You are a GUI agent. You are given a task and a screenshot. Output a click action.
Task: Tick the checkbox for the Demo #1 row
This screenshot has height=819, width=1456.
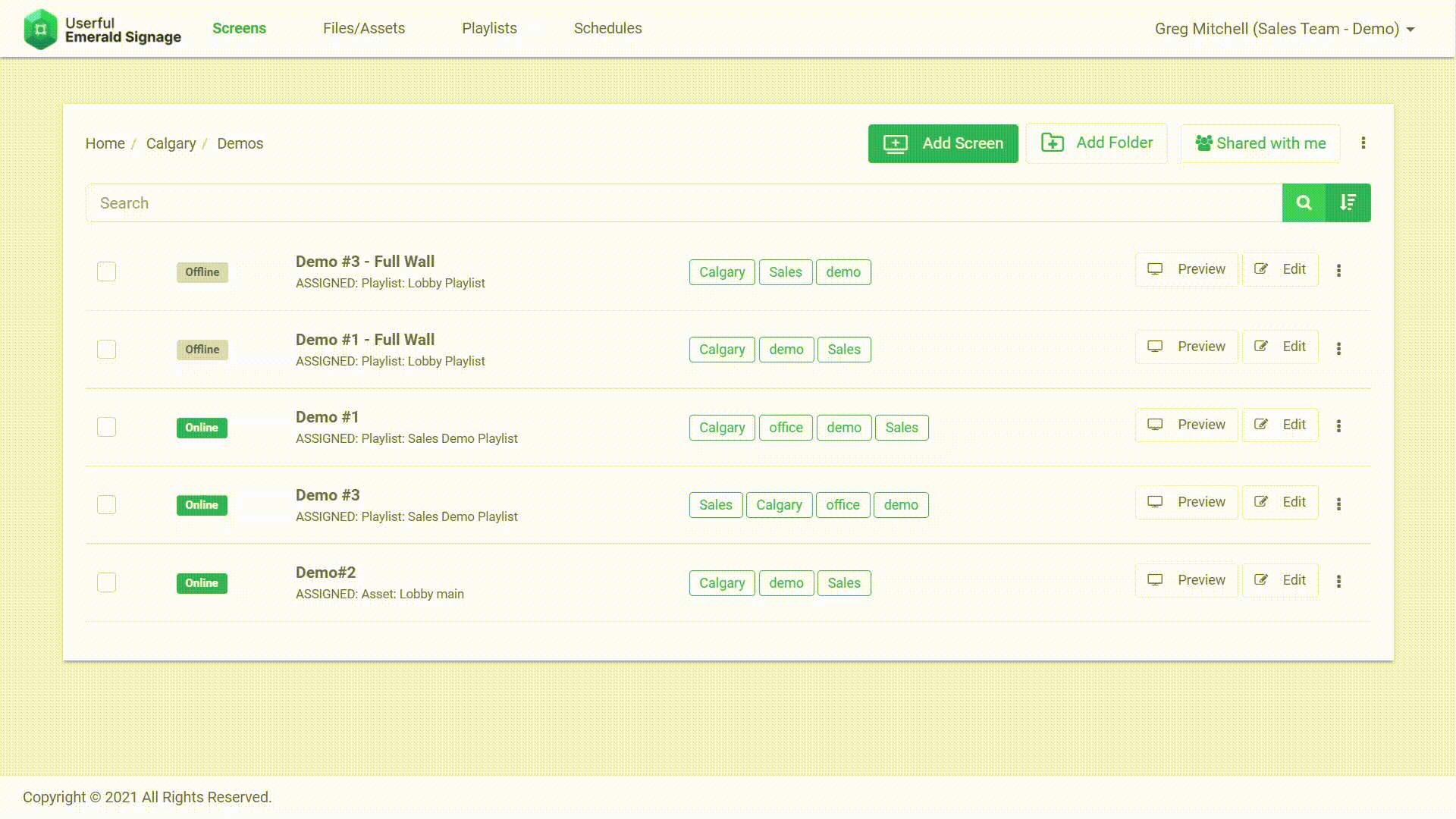click(x=106, y=427)
